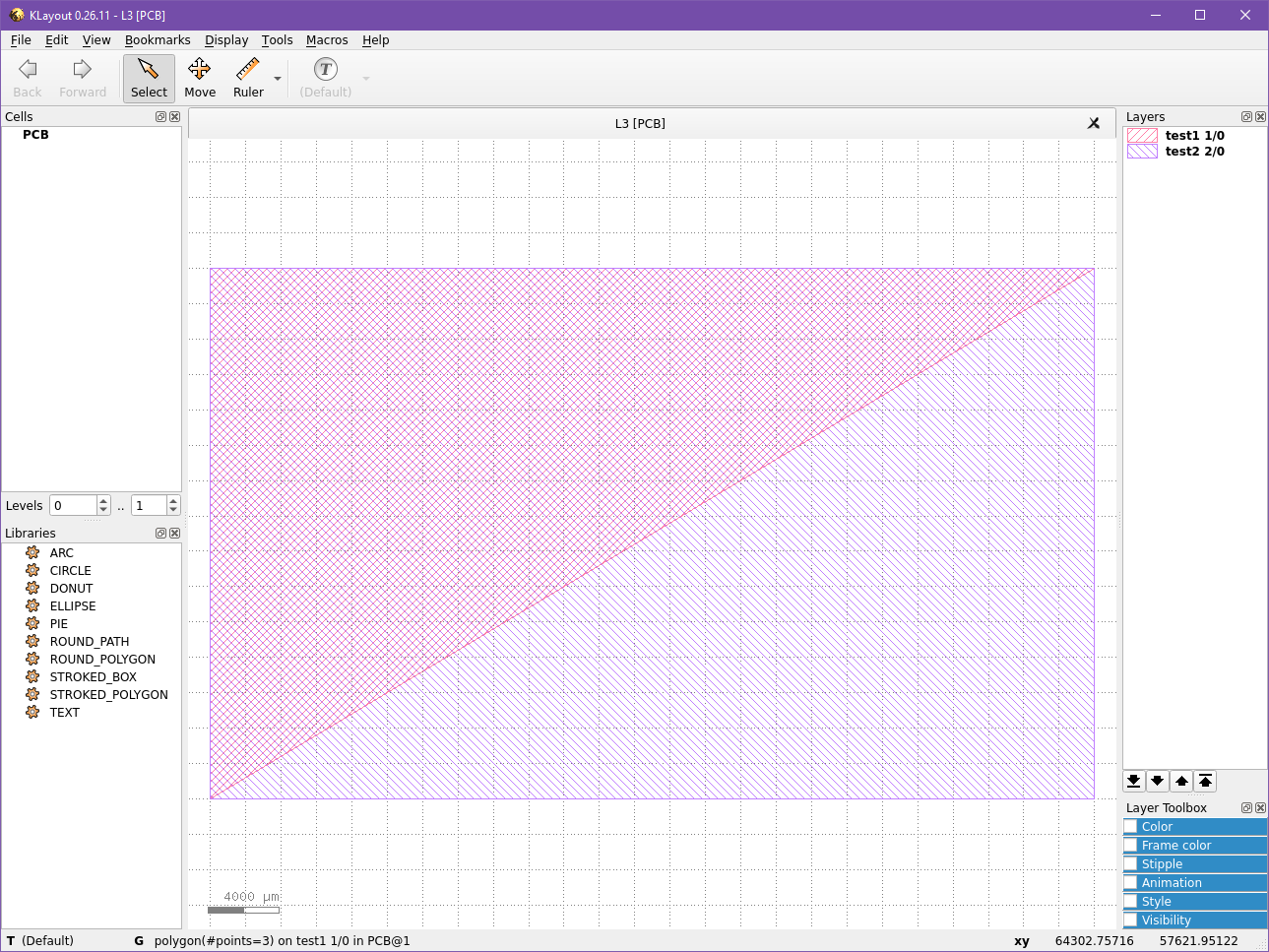
Task: Click the test2 2/0 layer stipple swatch
Action: (x=1142, y=151)
